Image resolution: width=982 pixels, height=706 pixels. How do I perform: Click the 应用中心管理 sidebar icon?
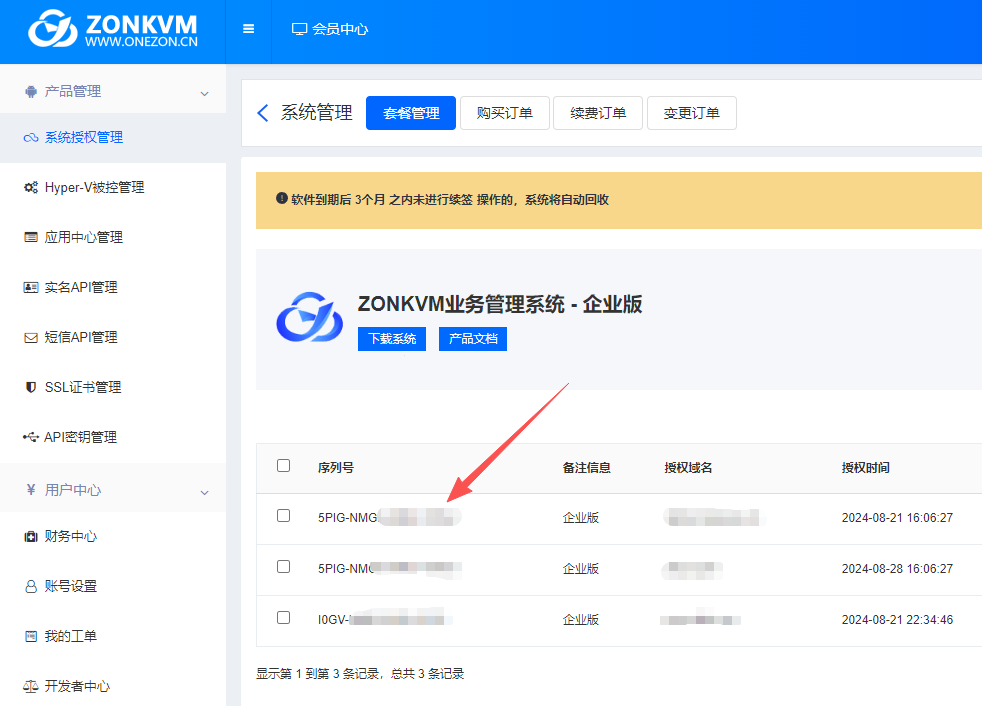(x=31, y=237)
